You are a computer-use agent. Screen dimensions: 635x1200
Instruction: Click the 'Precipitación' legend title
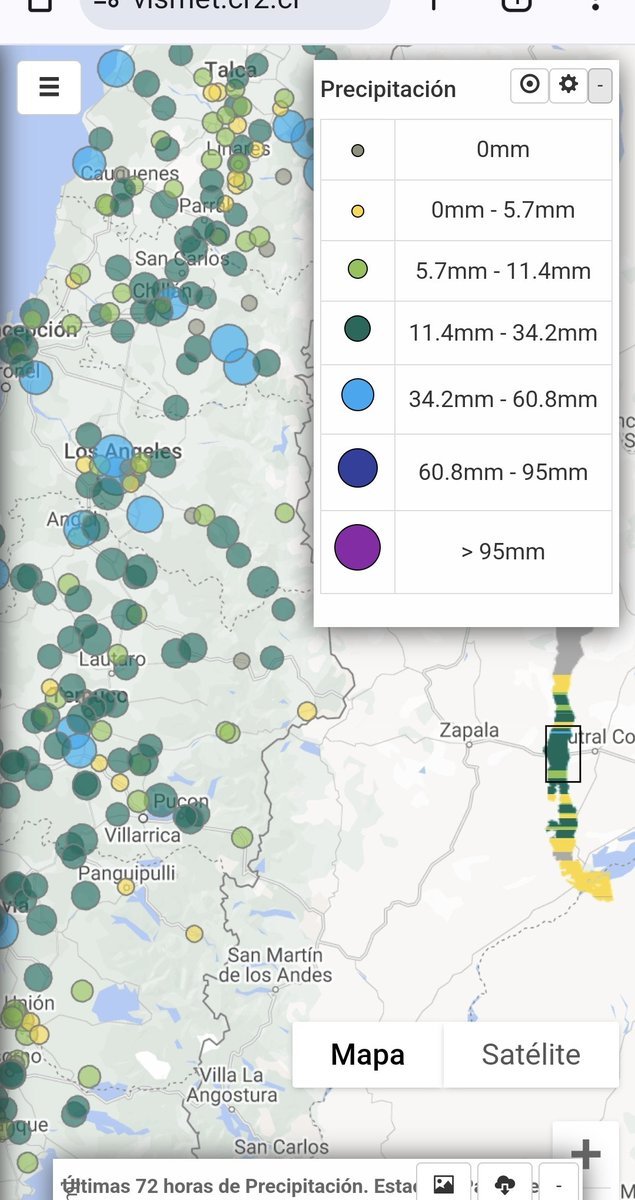[x=388, y=89]
